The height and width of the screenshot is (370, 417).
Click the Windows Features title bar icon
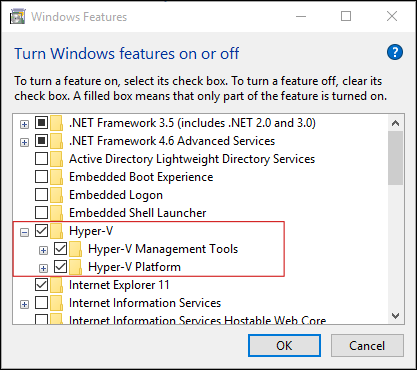(x=17, y=17)
